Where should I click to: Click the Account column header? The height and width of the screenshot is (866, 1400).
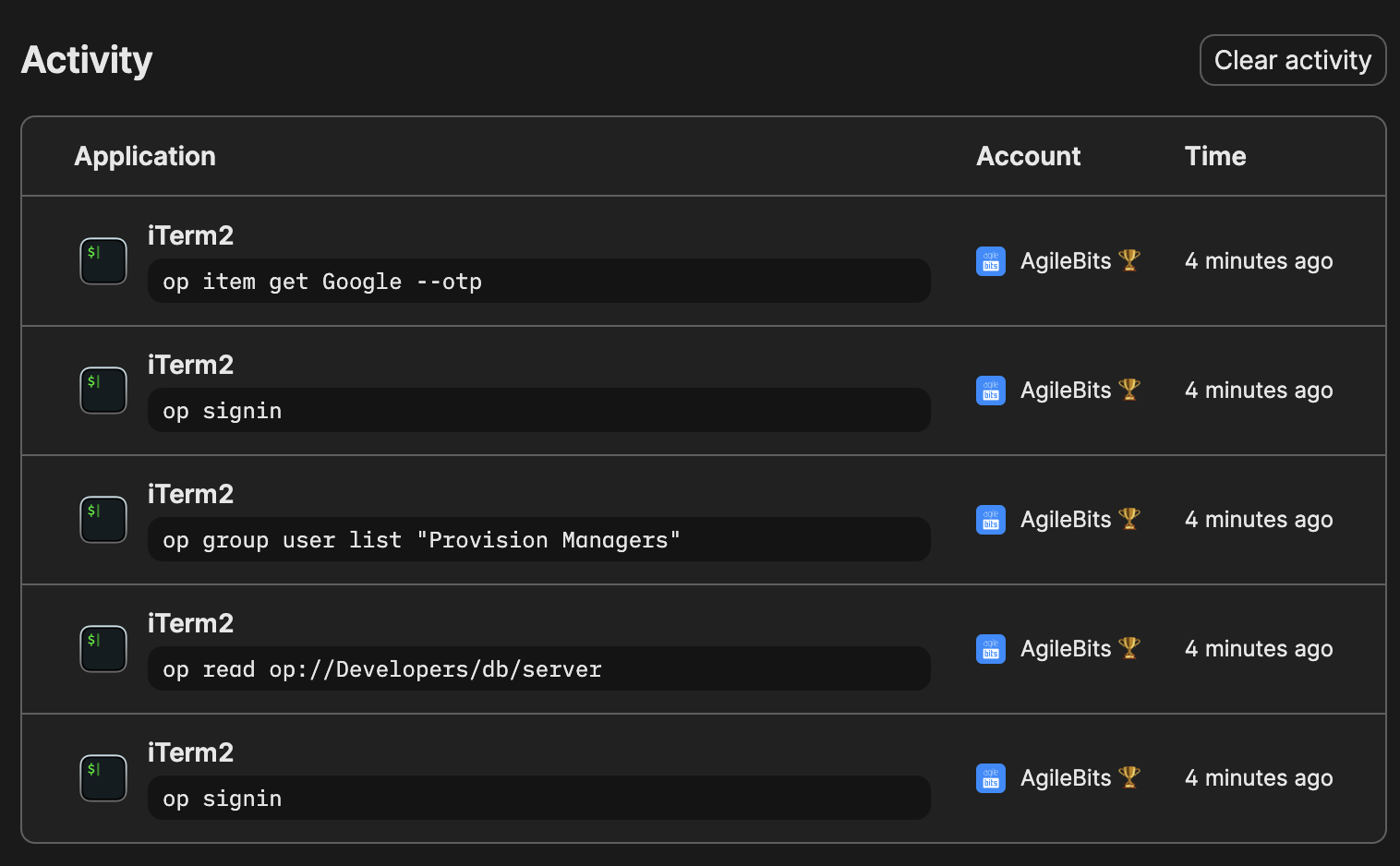[x=1029, y=156]
